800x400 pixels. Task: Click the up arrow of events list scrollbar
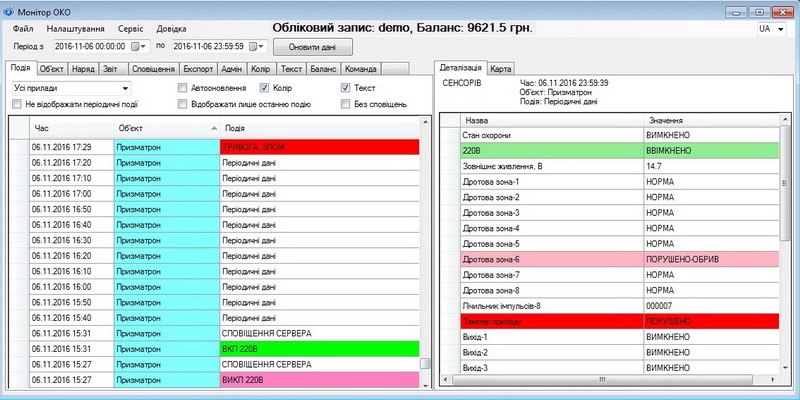point(424,121)
